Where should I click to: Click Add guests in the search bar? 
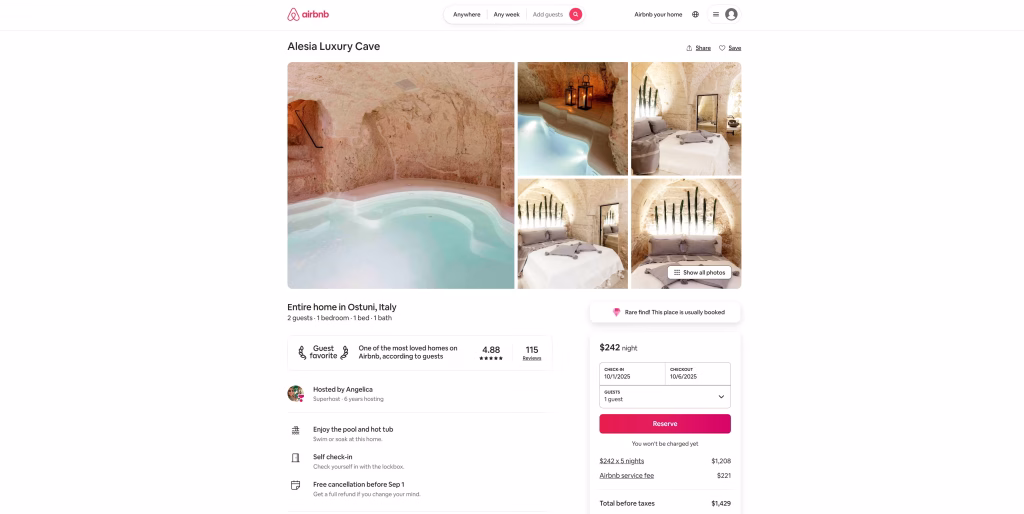tap(547, 14)
